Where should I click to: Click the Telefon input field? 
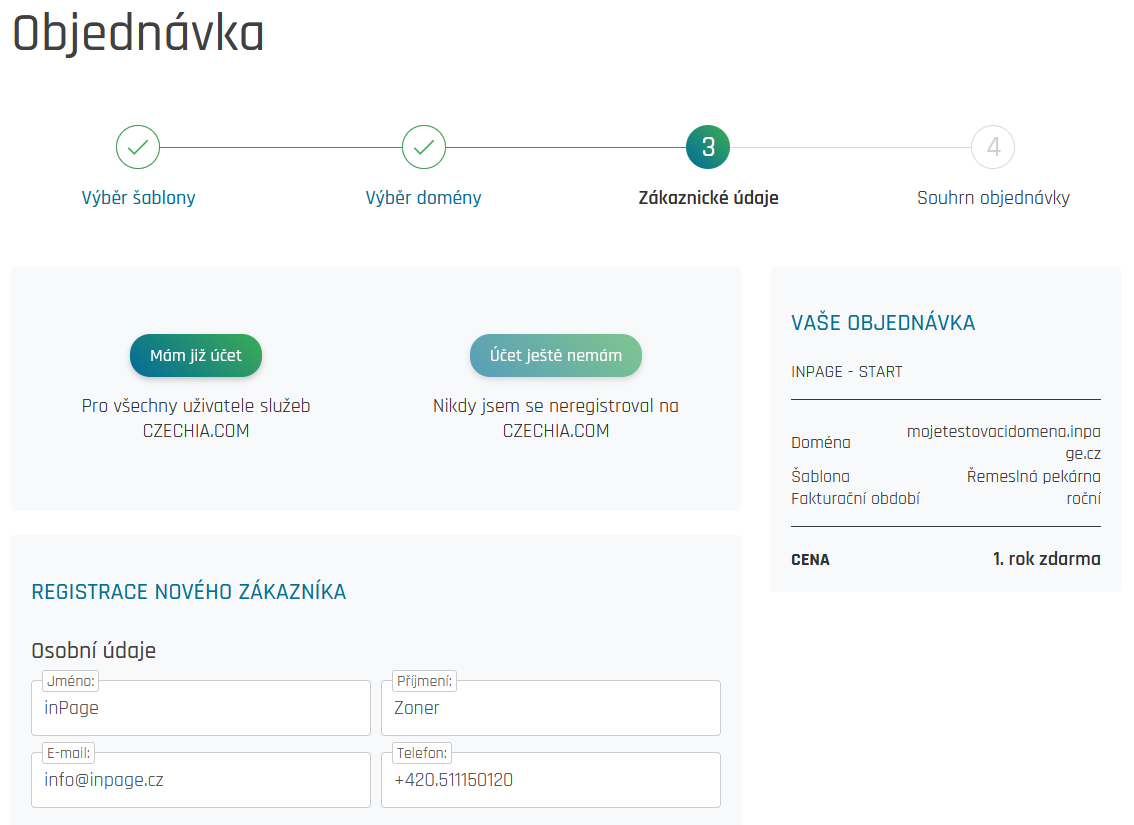[x=550, y=781]
